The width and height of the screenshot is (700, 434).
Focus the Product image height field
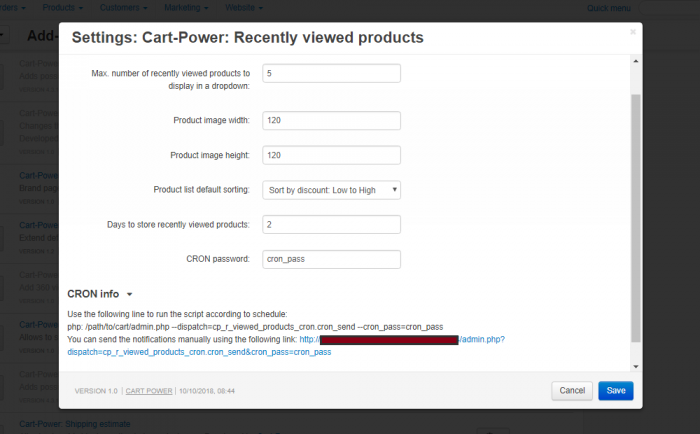(x=331, y=155)
